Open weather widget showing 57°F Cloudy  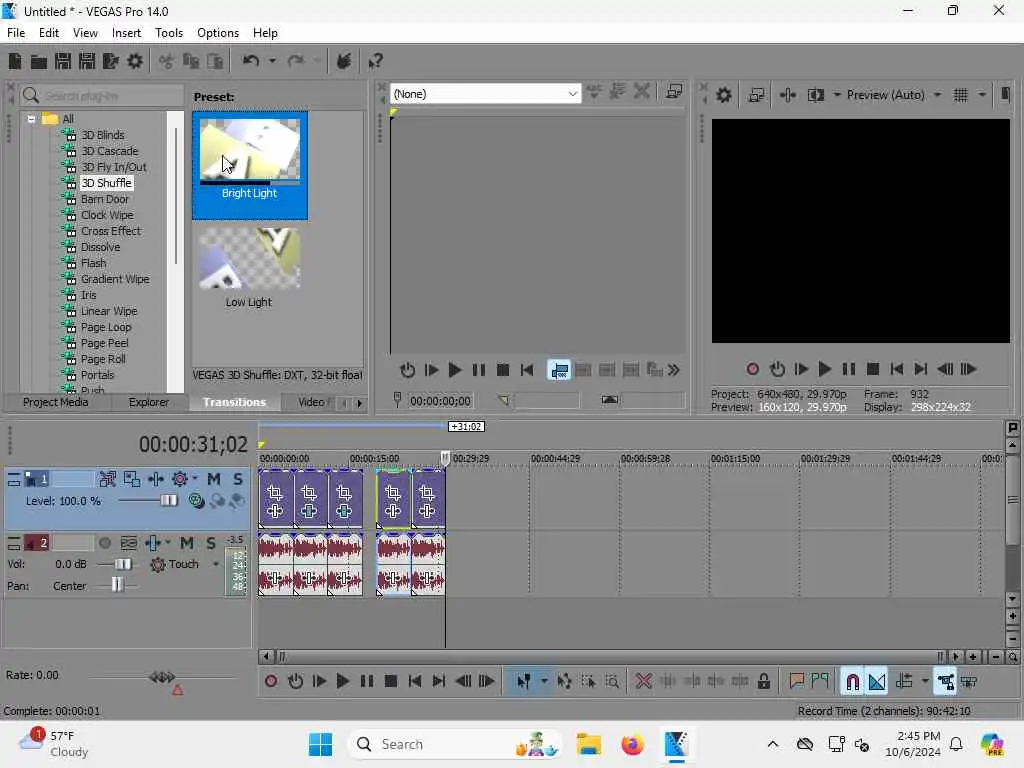point(54,744)
